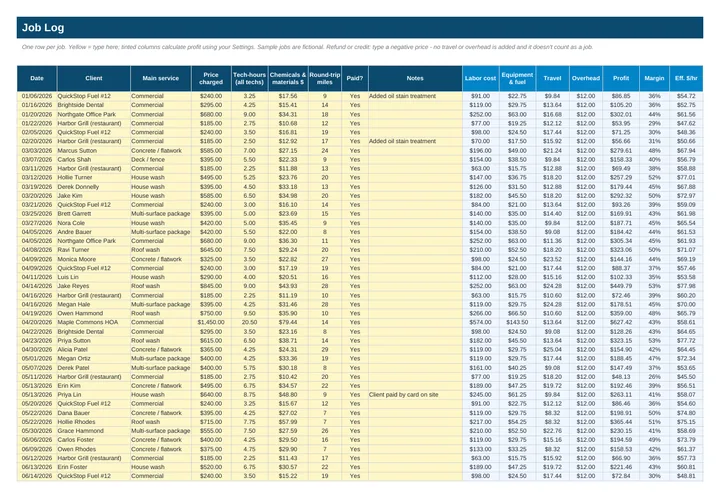Screen dimensions: 720x498
Task: Select the Derek Patel client cell
Action: (x=94, y=368)
